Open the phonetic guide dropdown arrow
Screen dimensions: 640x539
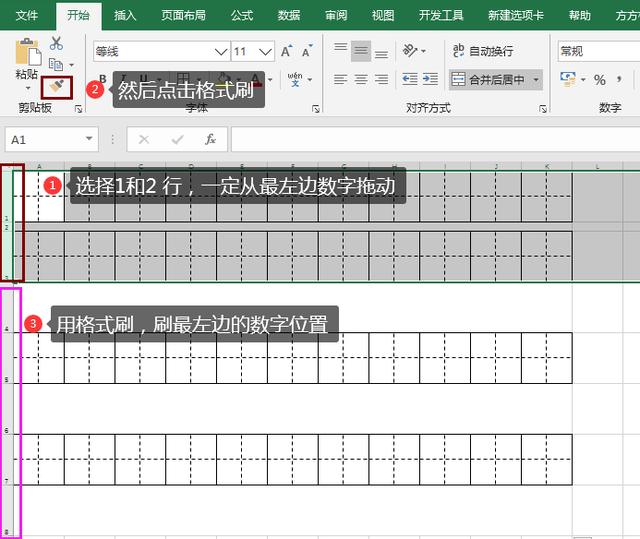310,80
